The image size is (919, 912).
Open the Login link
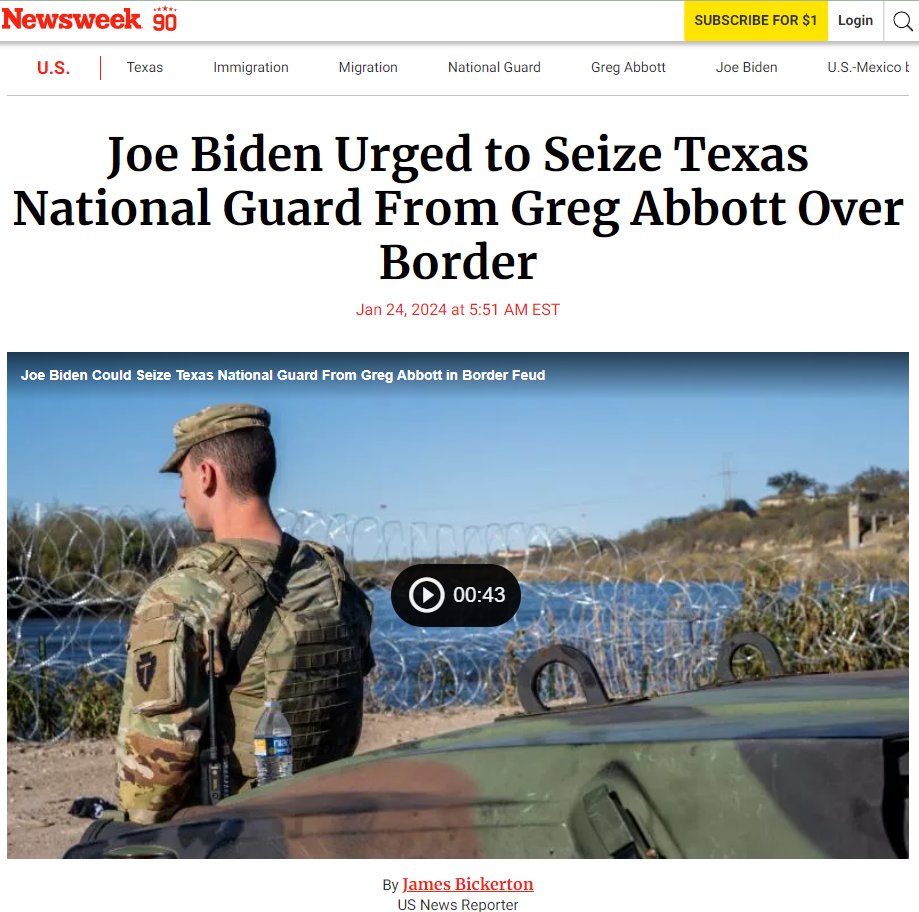[x=855, y=21]
